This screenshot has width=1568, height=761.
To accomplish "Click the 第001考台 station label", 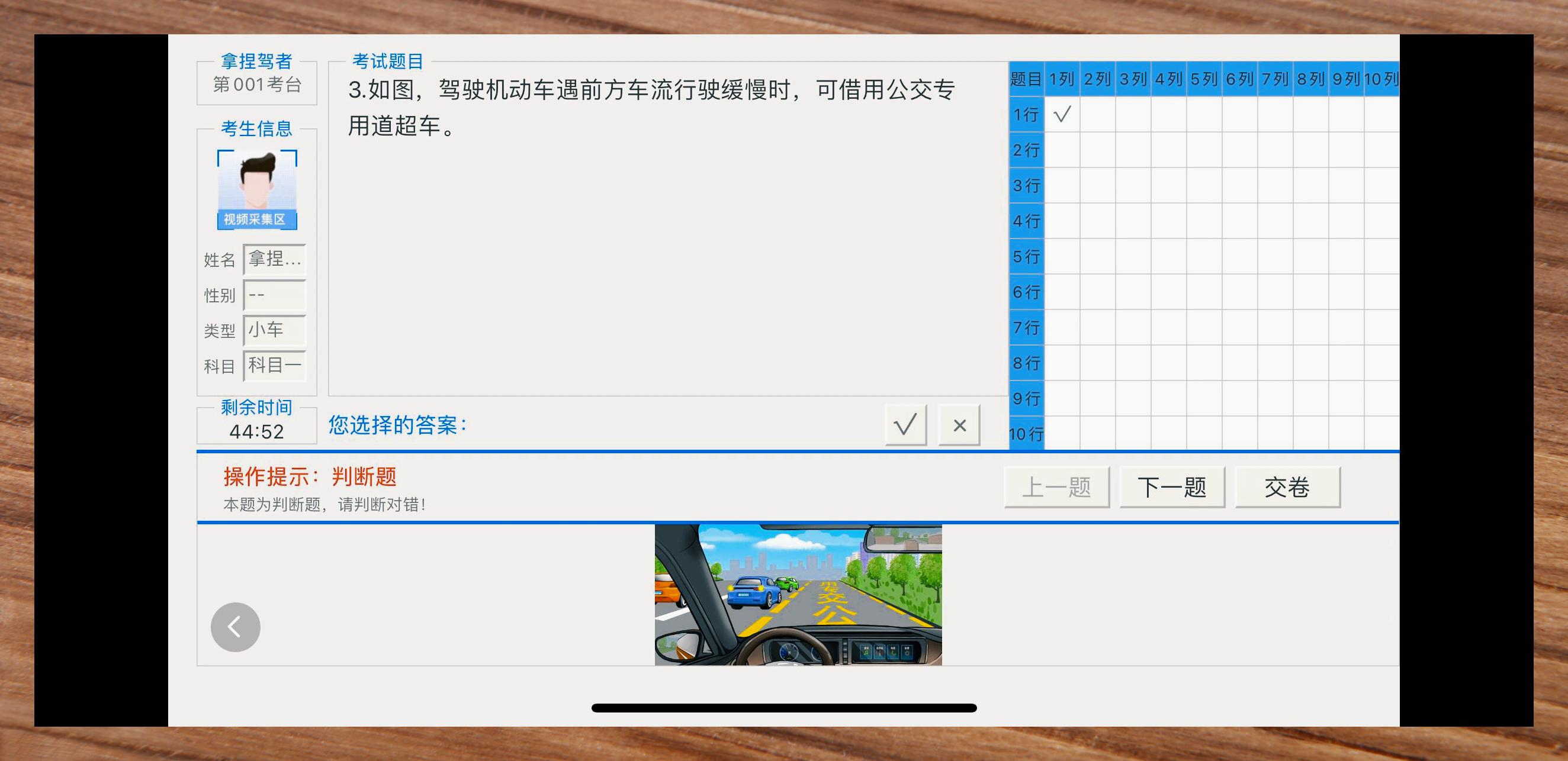I will point(257,84).
